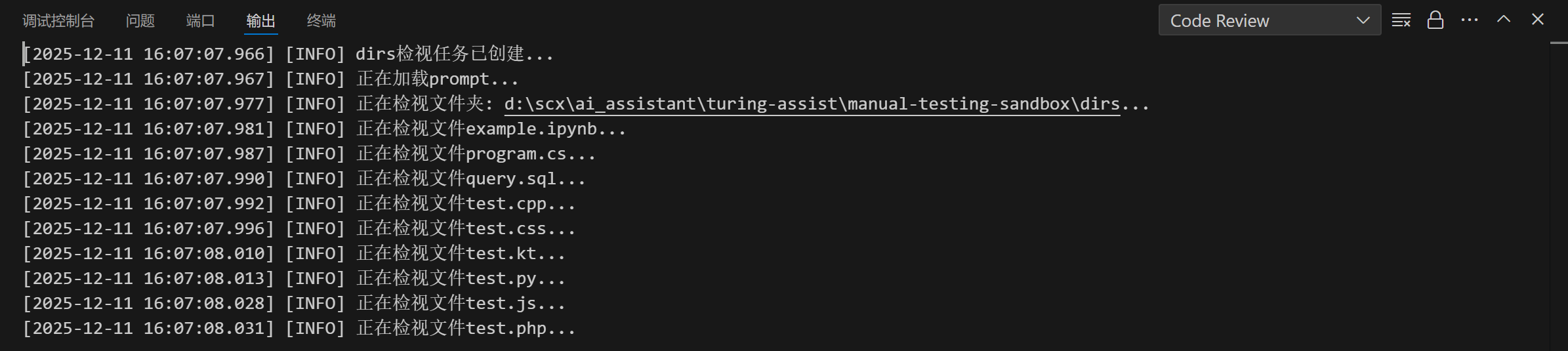Viewport: 1568px width, 351px height.
Task: Place cursor on the query.sql log line
Action: pos(470,179)
